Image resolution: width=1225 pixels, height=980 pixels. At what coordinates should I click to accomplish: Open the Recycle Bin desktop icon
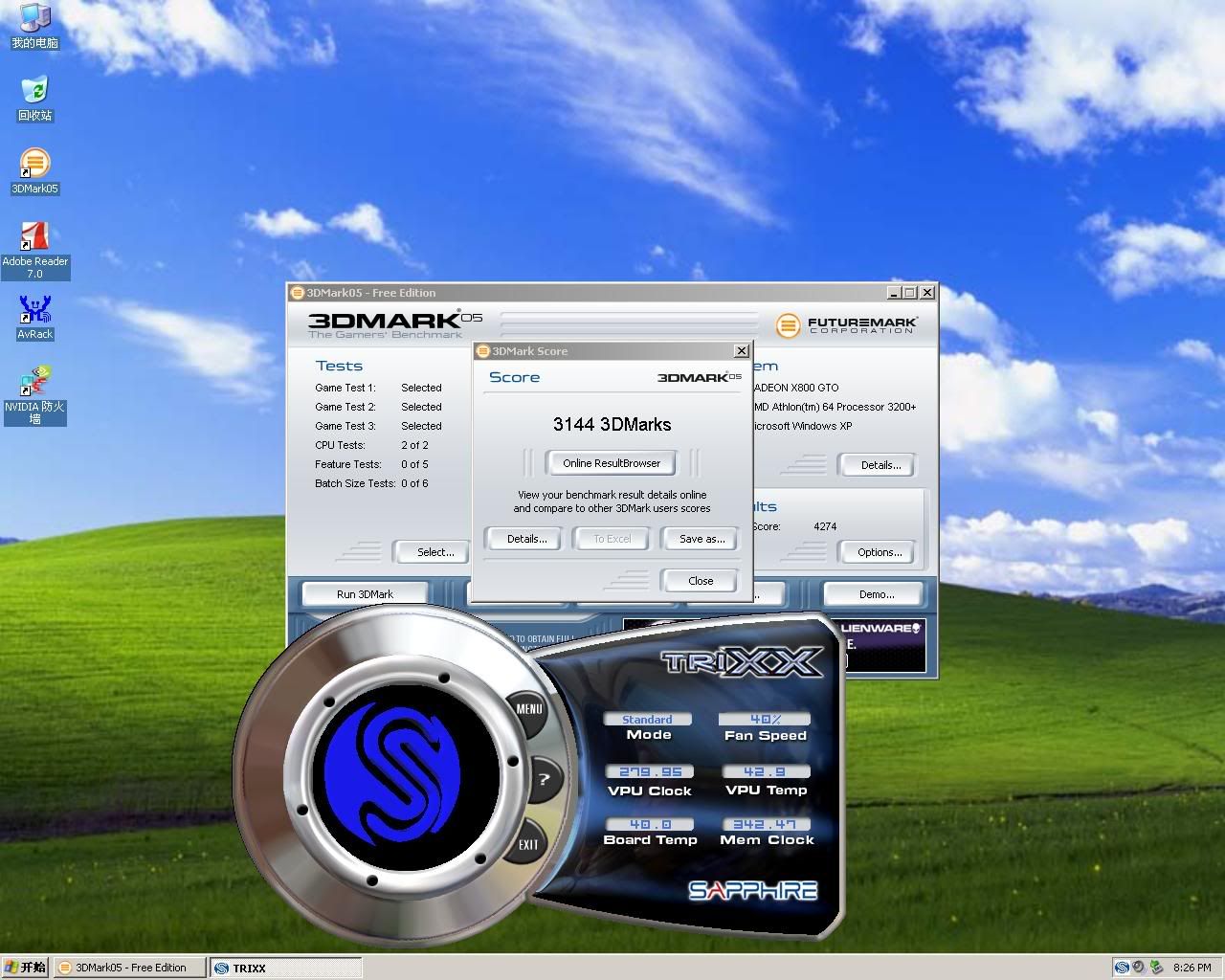pos(34,92)
